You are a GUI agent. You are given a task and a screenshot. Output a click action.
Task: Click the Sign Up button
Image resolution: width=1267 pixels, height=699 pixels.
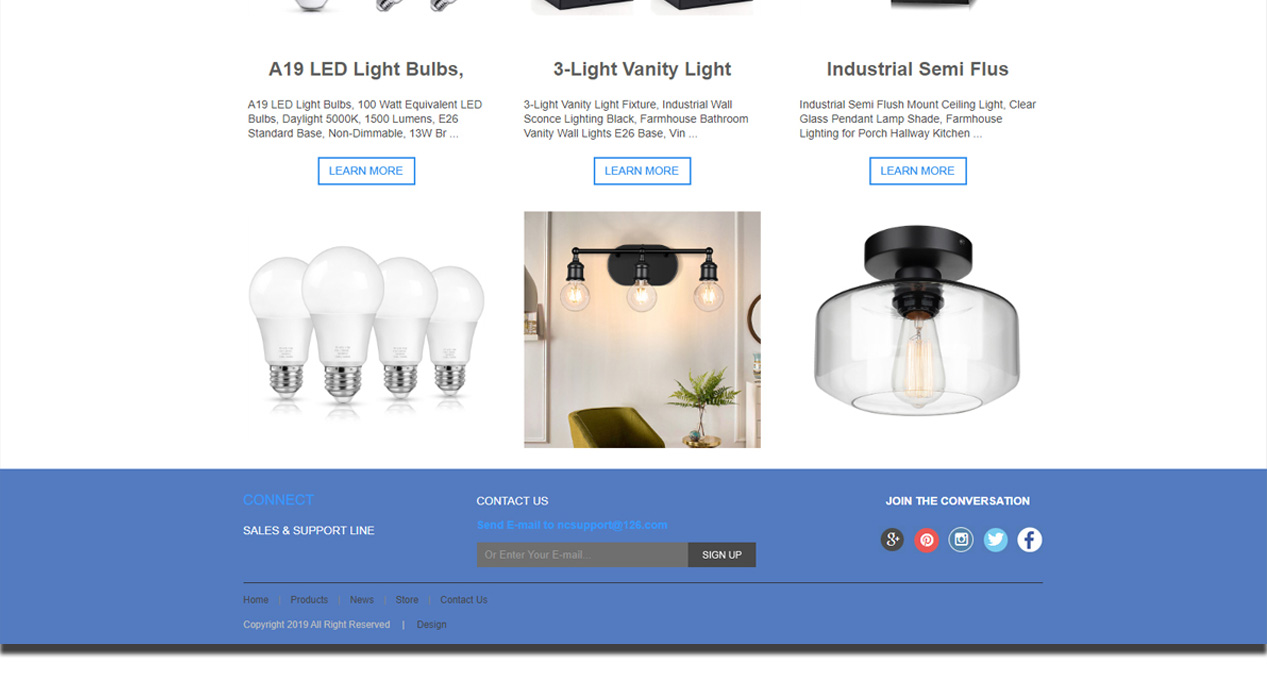coord(722,555)
